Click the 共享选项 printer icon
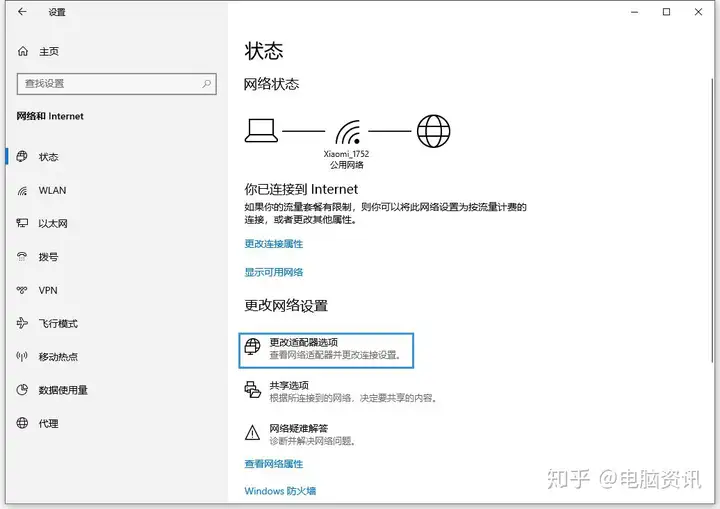720x509 pixels. 252,390
